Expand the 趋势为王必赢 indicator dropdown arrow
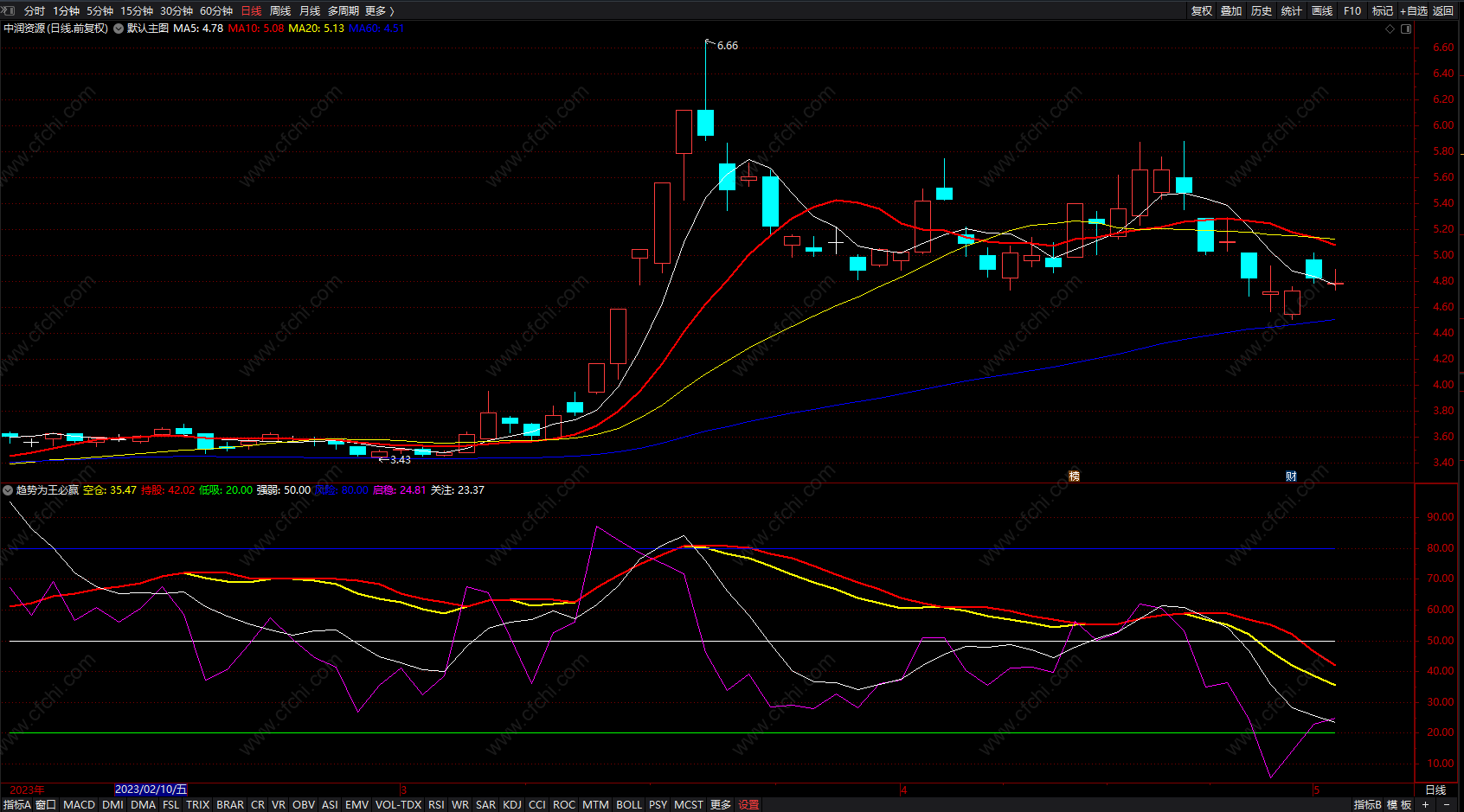Image resolution: width=1464 pixels, height=812 pixels. coord(8,490)
